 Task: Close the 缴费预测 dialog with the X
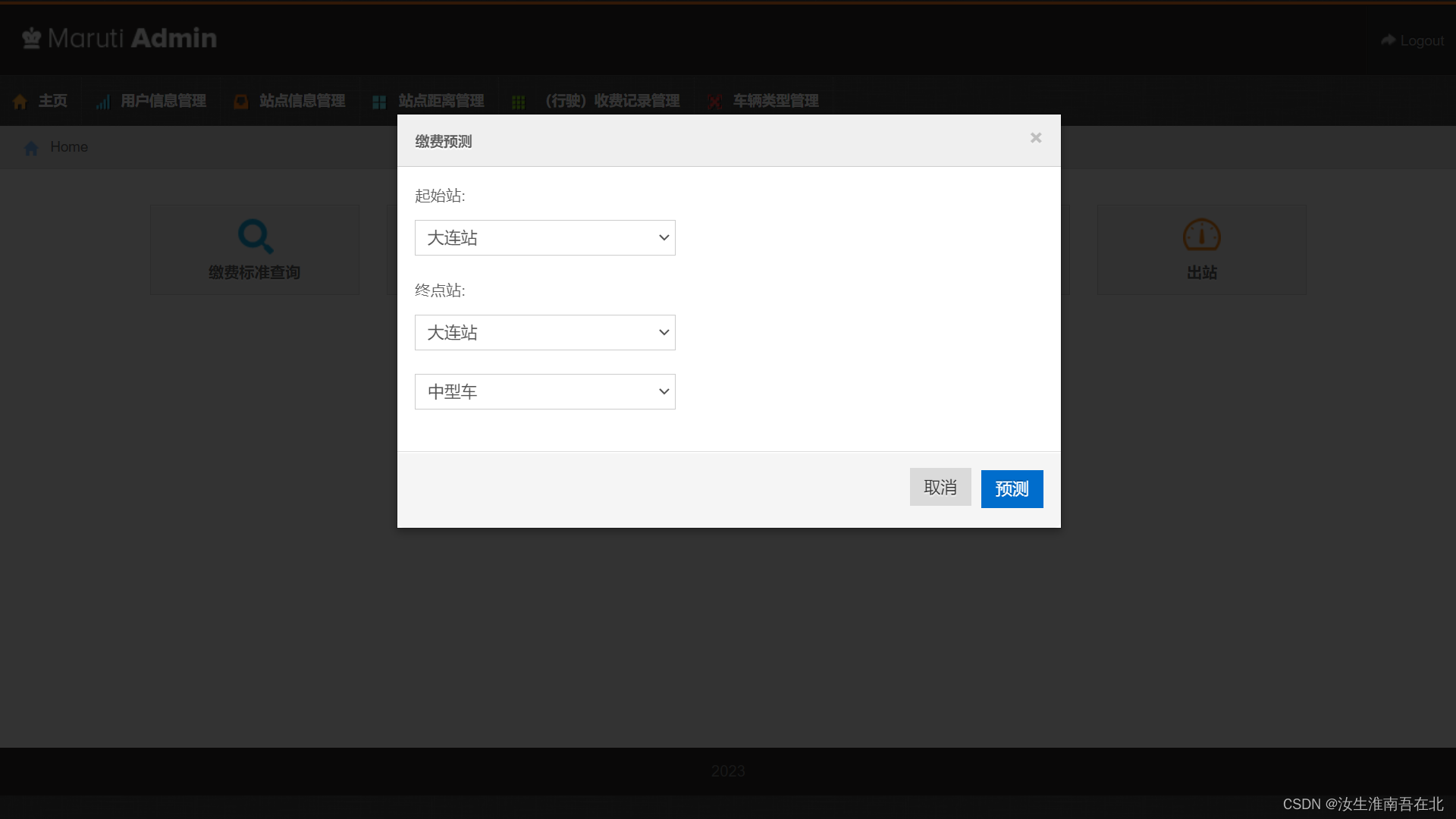[x=1036, y=137]
